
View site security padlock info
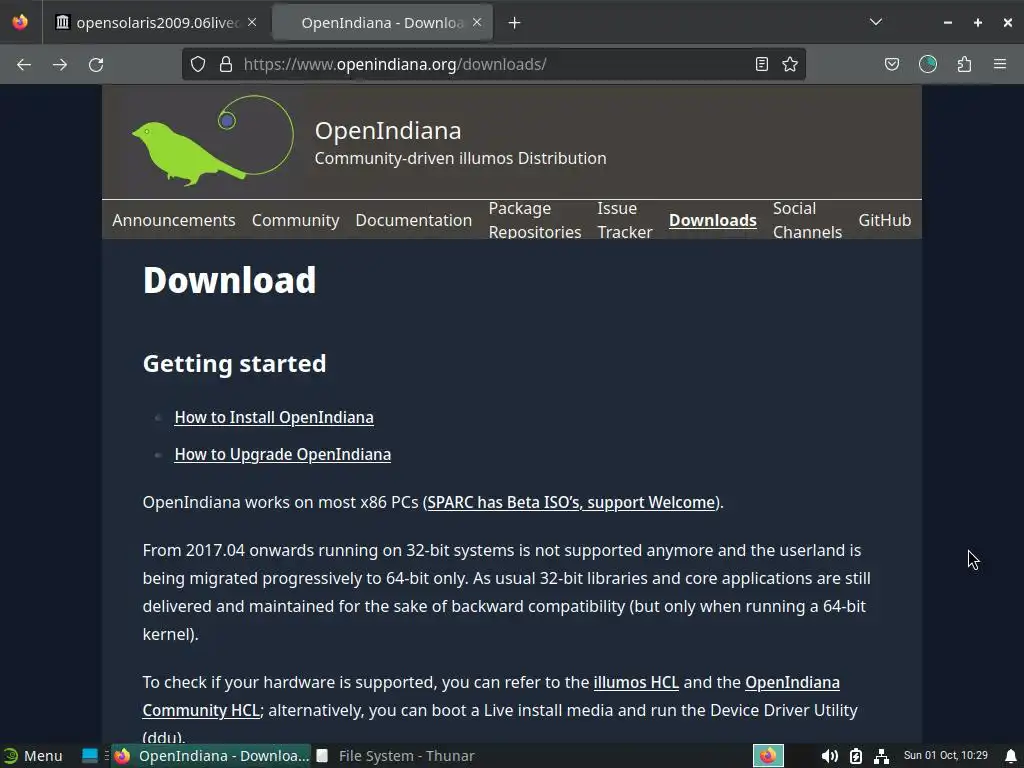tap(226, 64)
